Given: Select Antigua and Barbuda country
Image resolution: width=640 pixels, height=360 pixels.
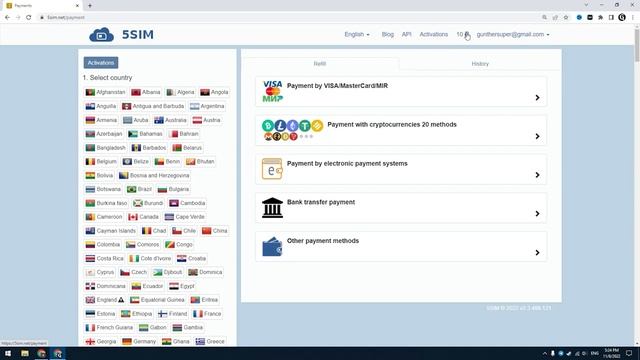Looking at the screenshot, I should point(153,106).
